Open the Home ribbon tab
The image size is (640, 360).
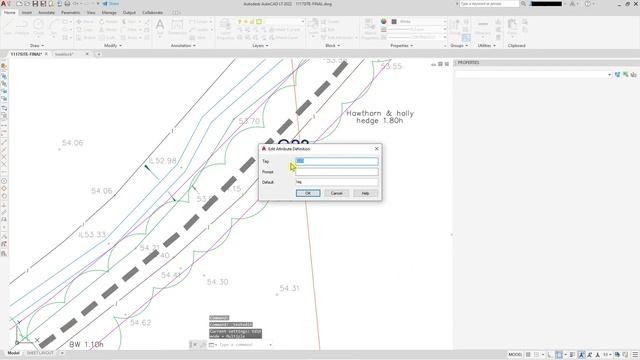[x=9, y=13]
